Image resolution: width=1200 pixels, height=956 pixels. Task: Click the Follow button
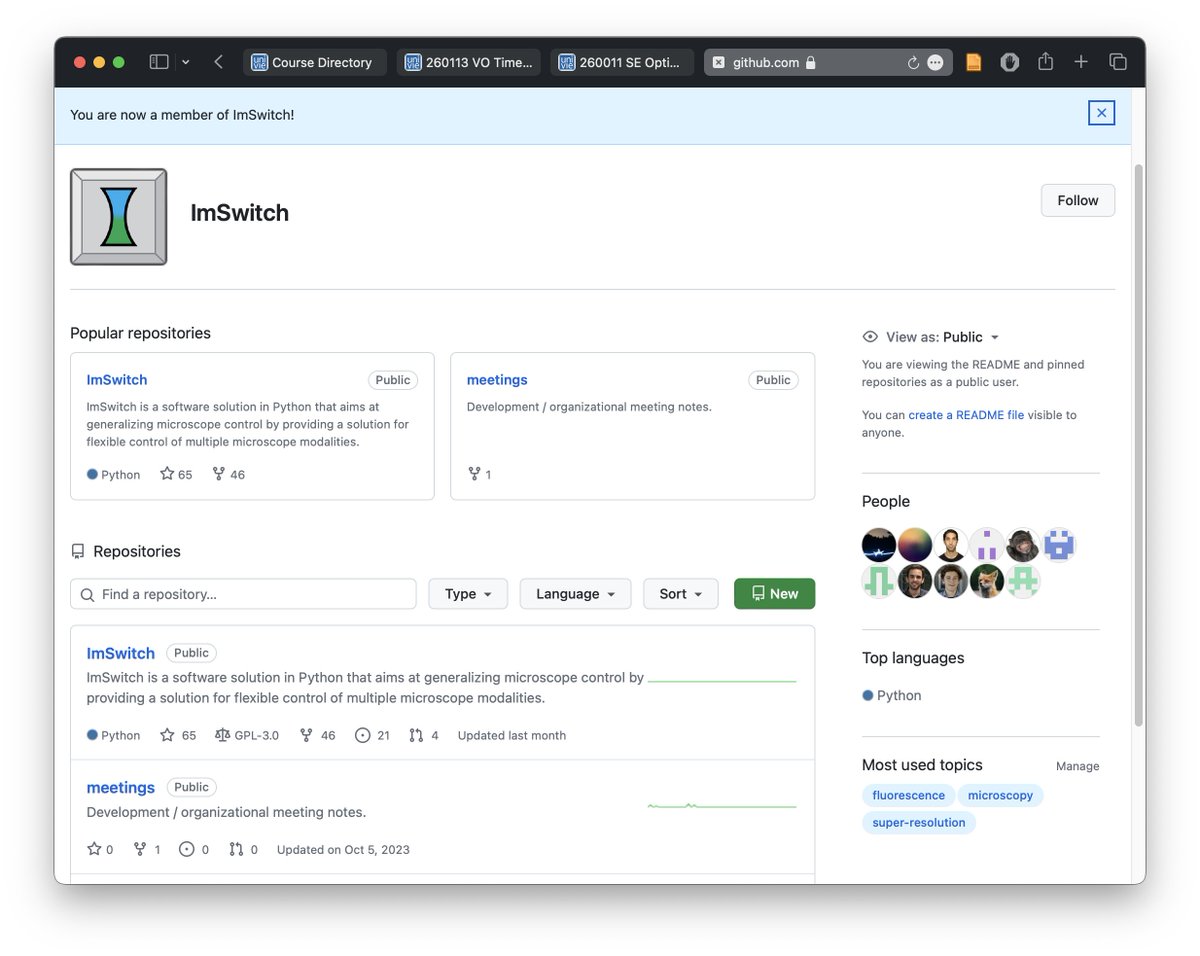click(1077, 200)
